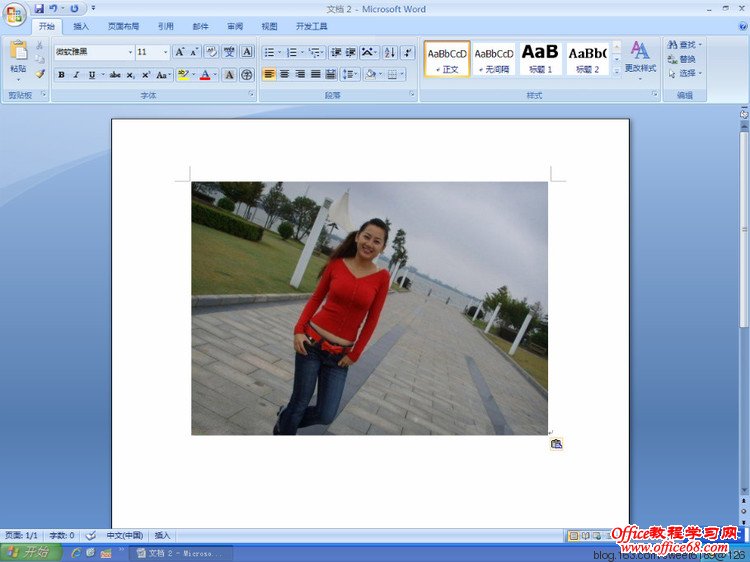Apply subscript formatting
The image size is (750, 562).
pos(131,75)
